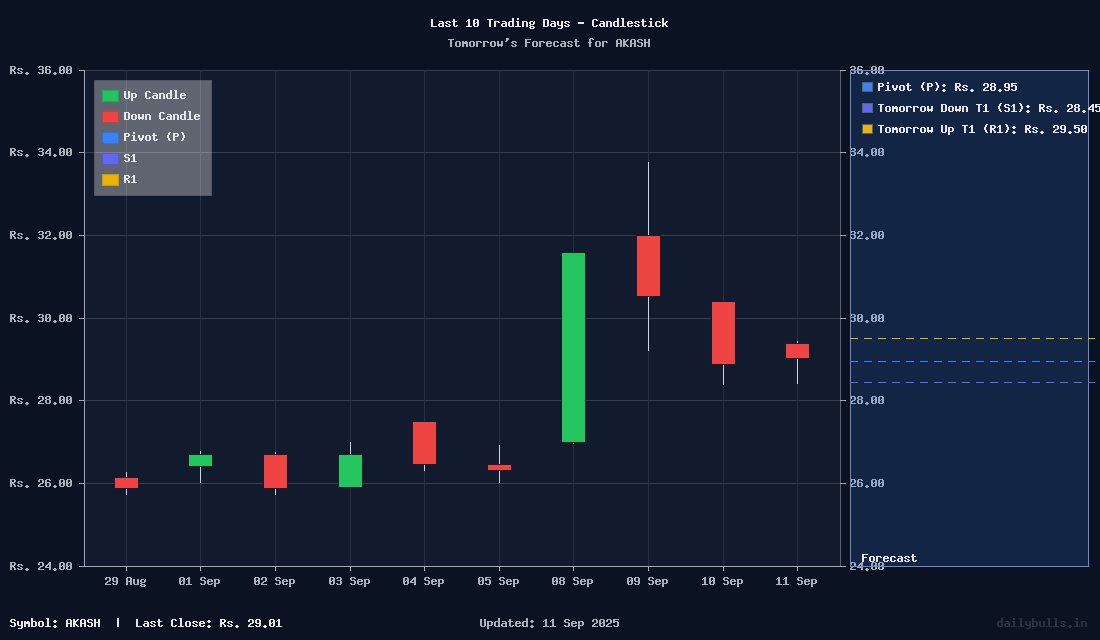Click the '04 Sep' x-axis label
This screenshot has height=640, width=1100.
click(423, 581)
